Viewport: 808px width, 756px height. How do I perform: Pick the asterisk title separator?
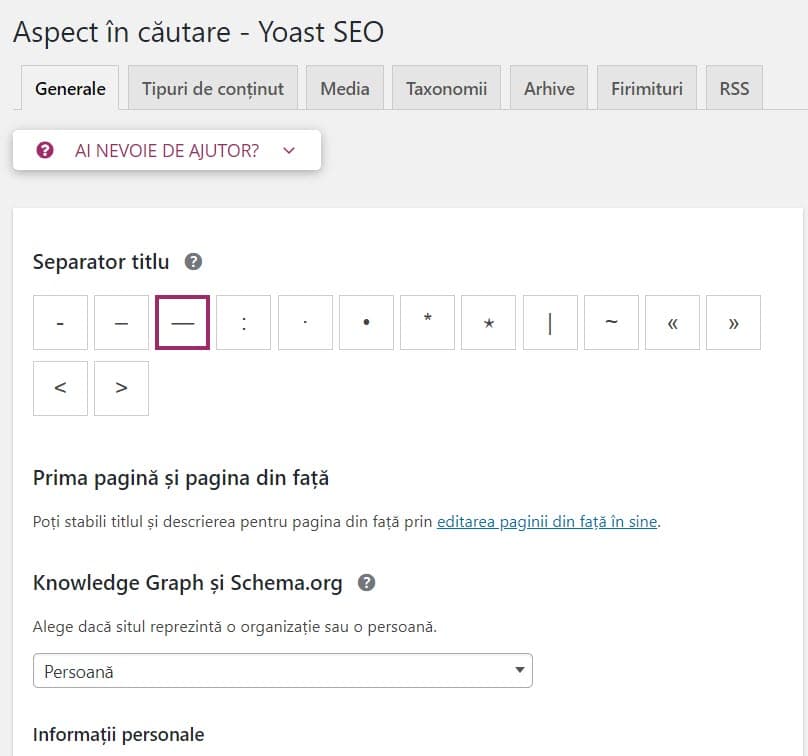coord(427,322)
